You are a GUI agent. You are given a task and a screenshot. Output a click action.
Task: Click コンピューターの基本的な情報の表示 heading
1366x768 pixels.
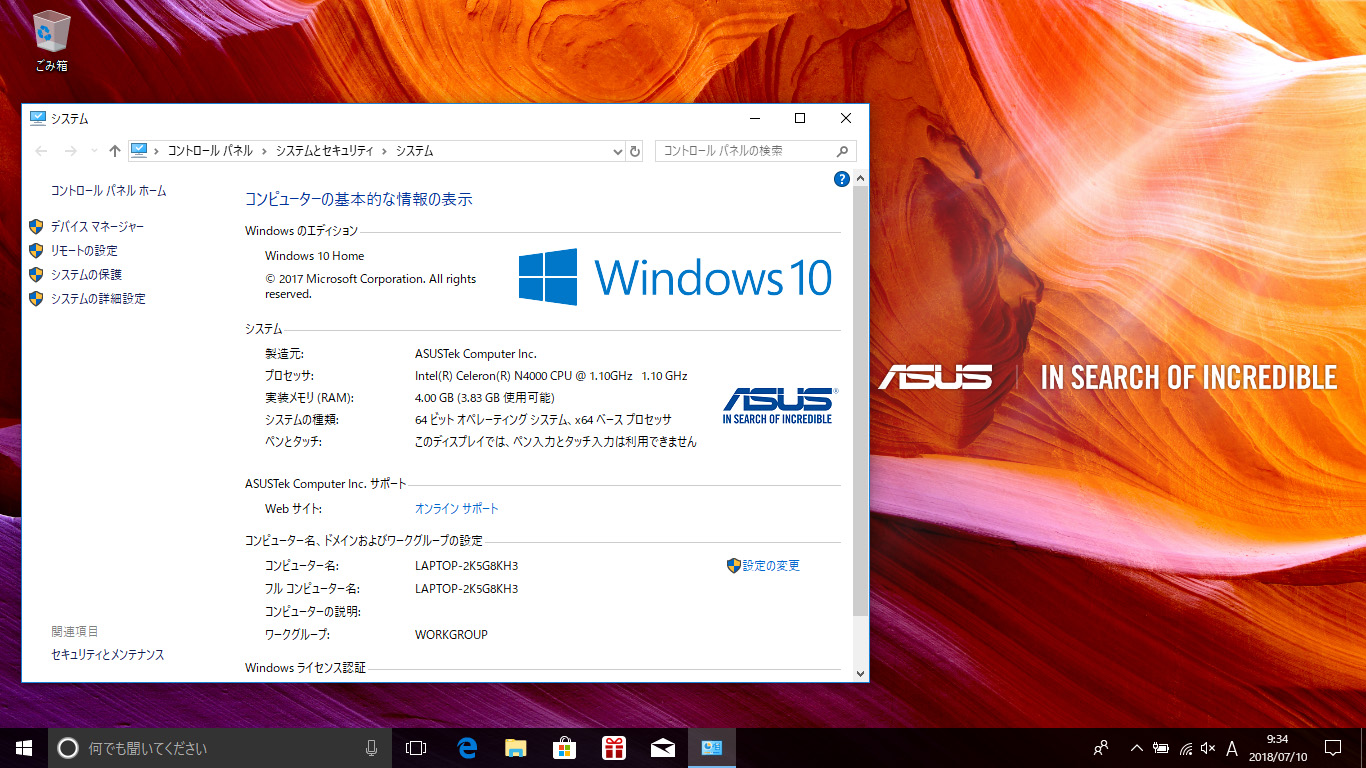(x=359, y=200)
